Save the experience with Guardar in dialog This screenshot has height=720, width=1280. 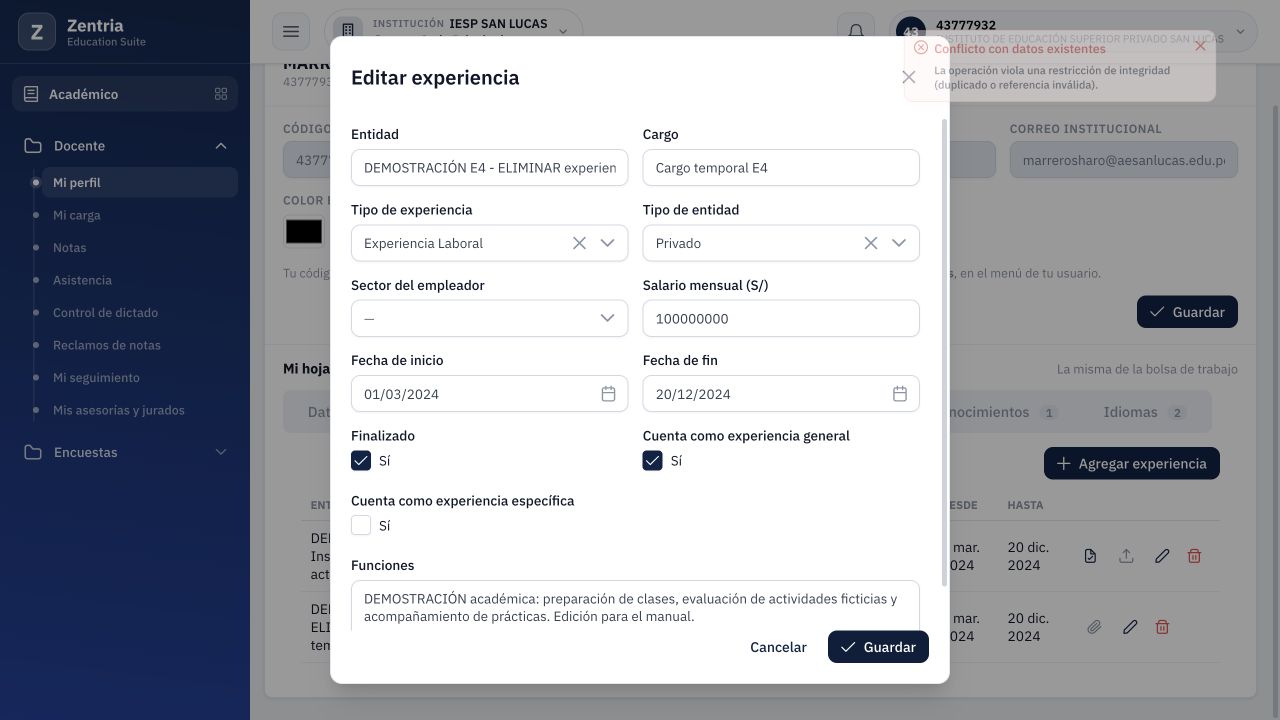(x=878, y=647)
